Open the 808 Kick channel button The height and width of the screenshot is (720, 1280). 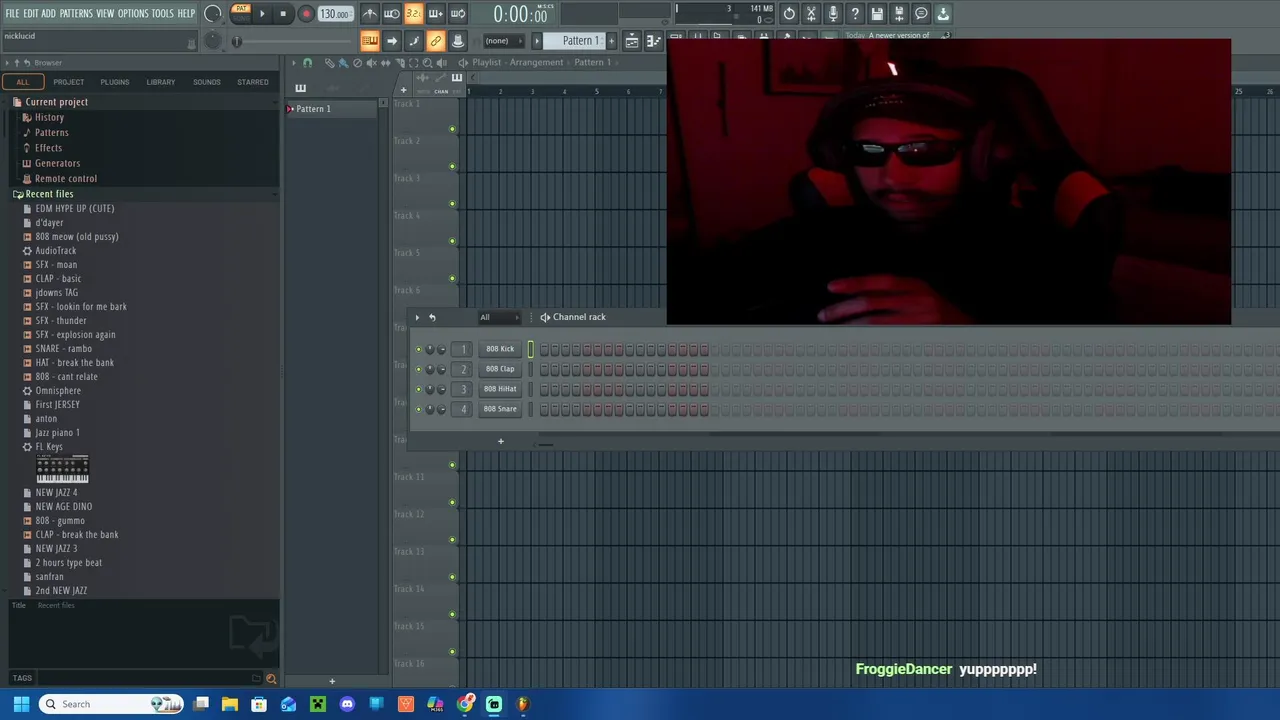coord(500,349)
